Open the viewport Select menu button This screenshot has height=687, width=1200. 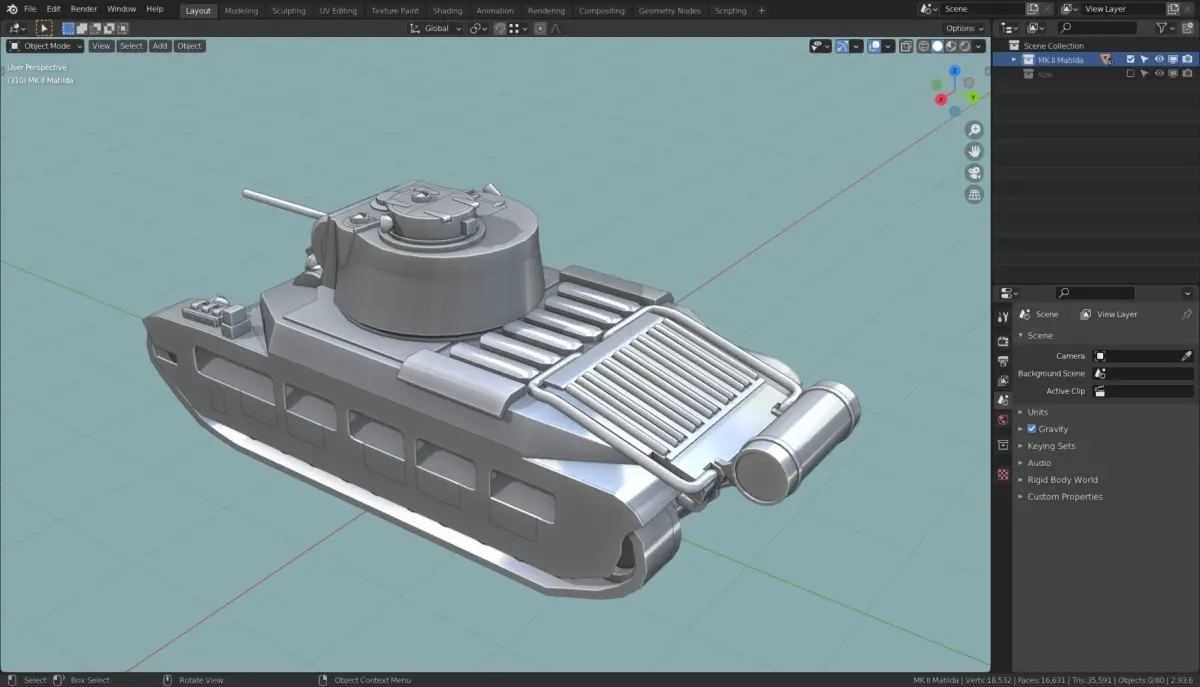point(131,46)
